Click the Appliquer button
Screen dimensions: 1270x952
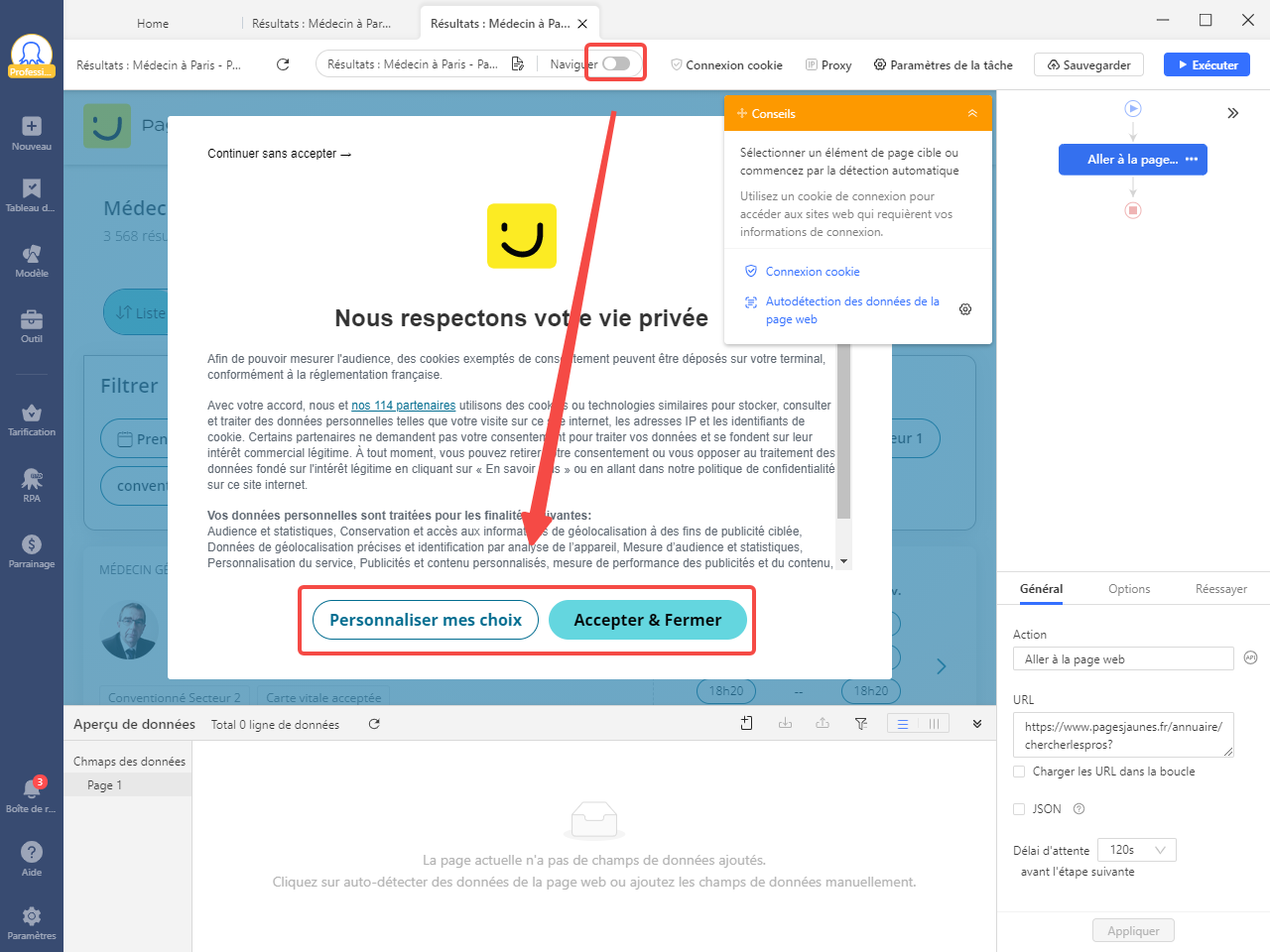(x=1133, y=931)
